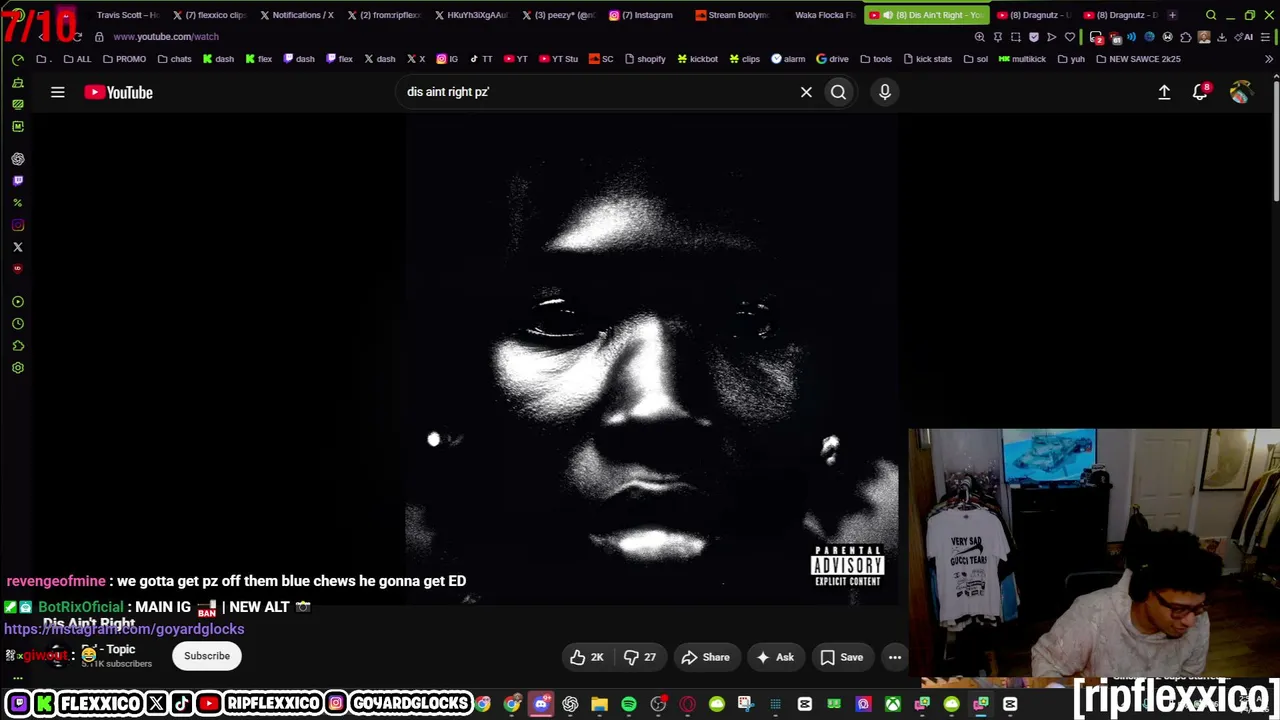Screen dimensions: 1280x720
Task: Reload the page with the refresh button
Action: (x=77, y=37)
